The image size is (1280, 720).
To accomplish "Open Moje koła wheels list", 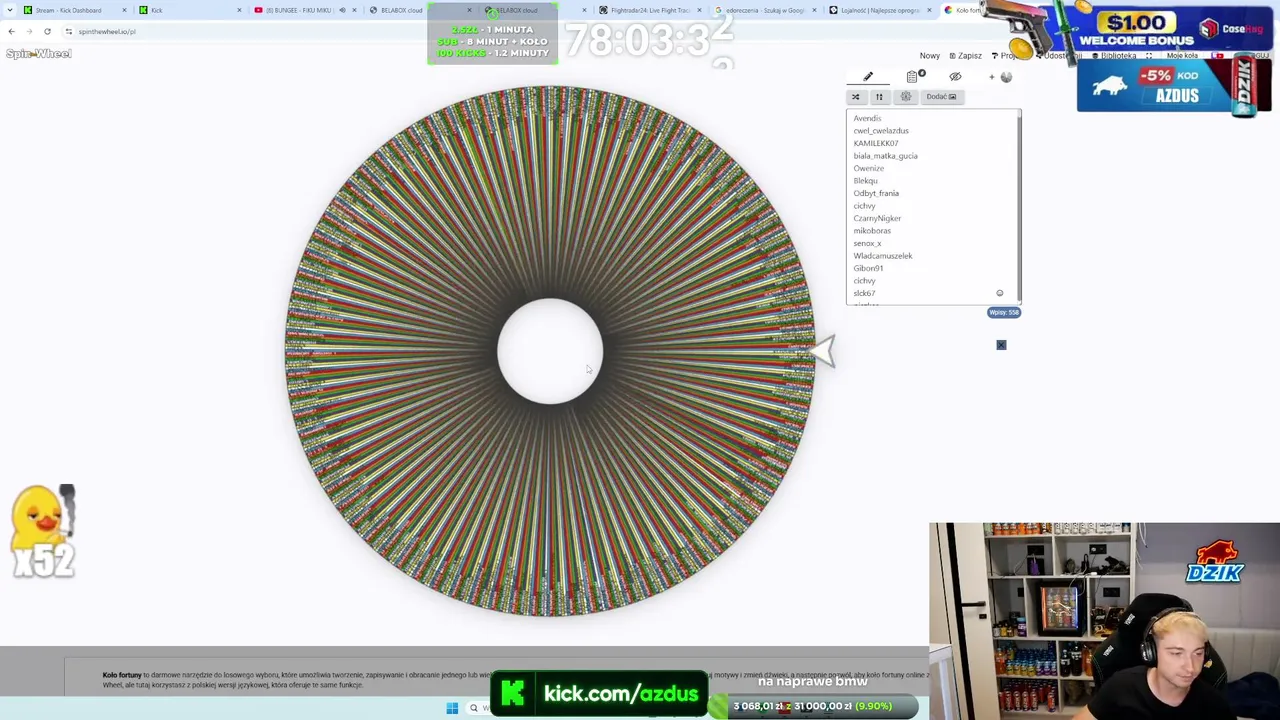I will point(1181,56).
